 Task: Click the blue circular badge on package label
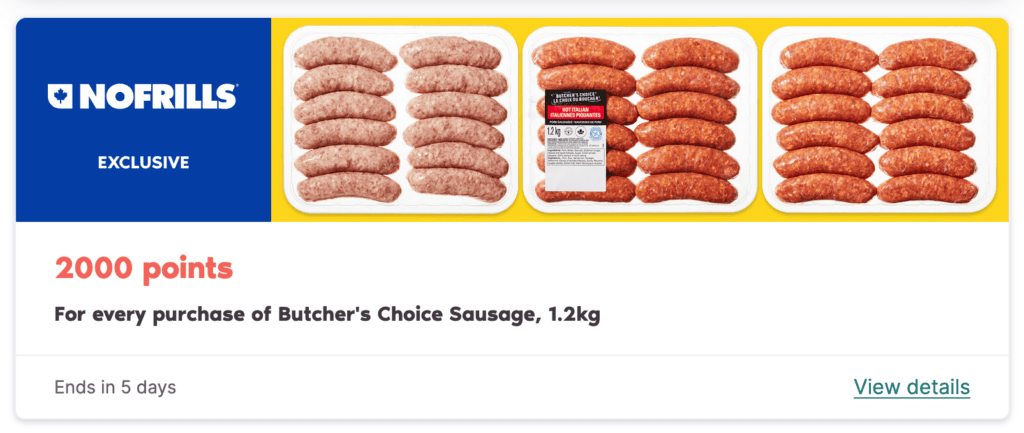pos(595,133)
